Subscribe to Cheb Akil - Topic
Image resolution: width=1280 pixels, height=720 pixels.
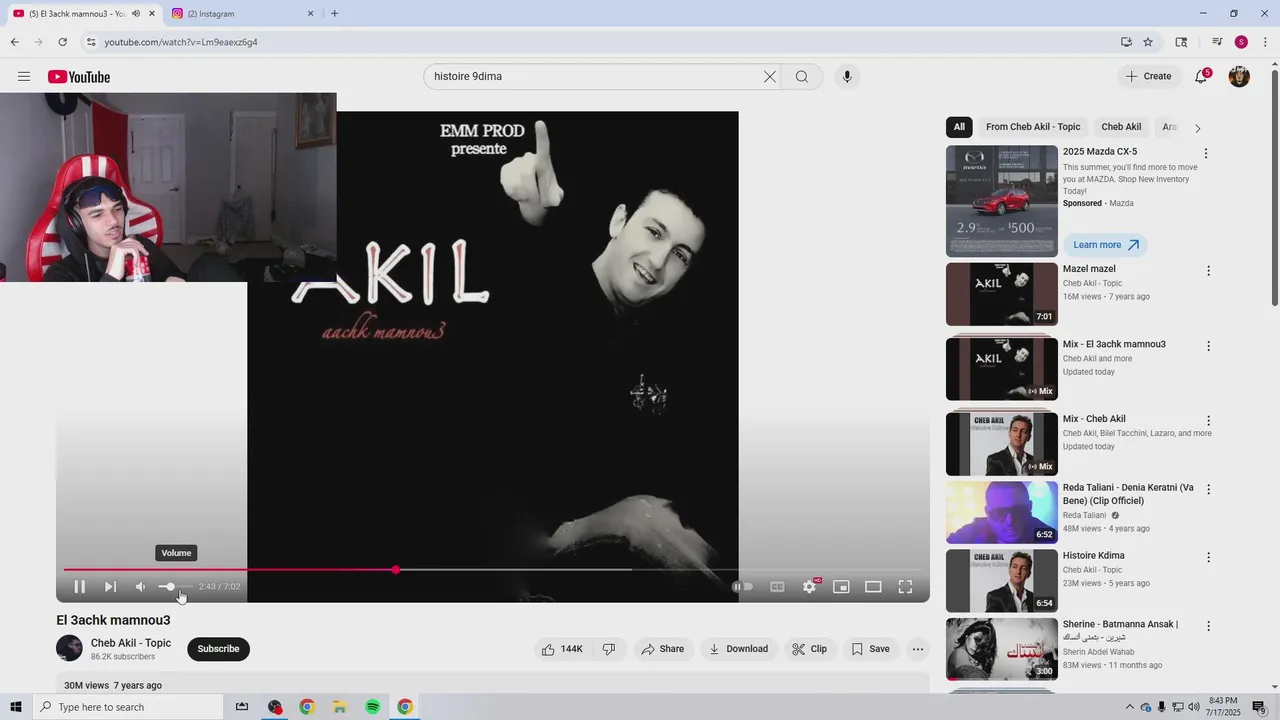pyautogui.click(x=218, y=649)
